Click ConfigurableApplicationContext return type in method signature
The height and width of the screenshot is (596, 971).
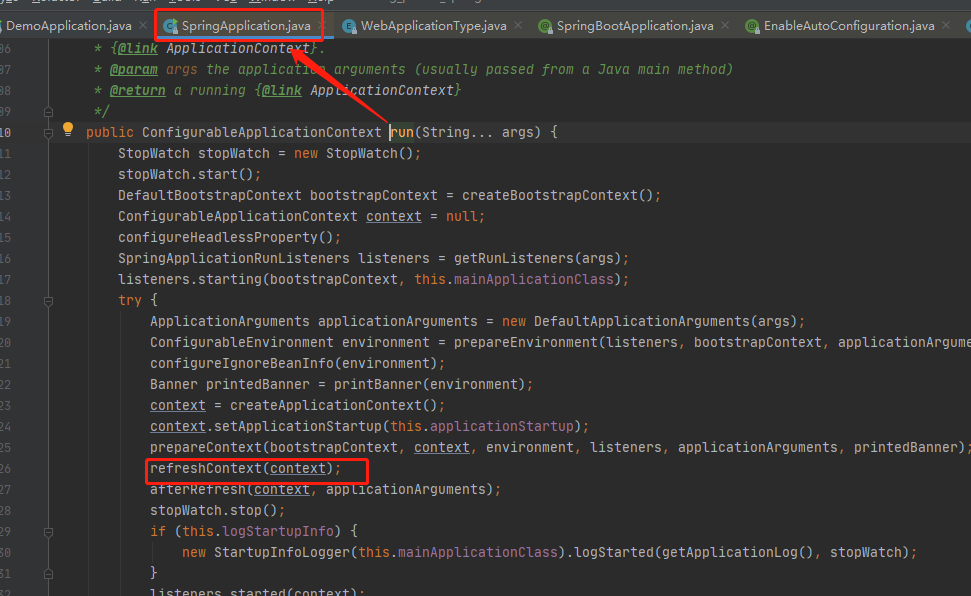coord(261,133)
